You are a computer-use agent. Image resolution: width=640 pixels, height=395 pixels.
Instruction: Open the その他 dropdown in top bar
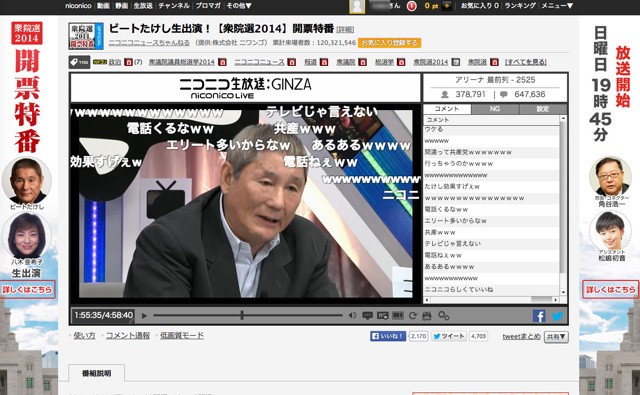[239, 6]
